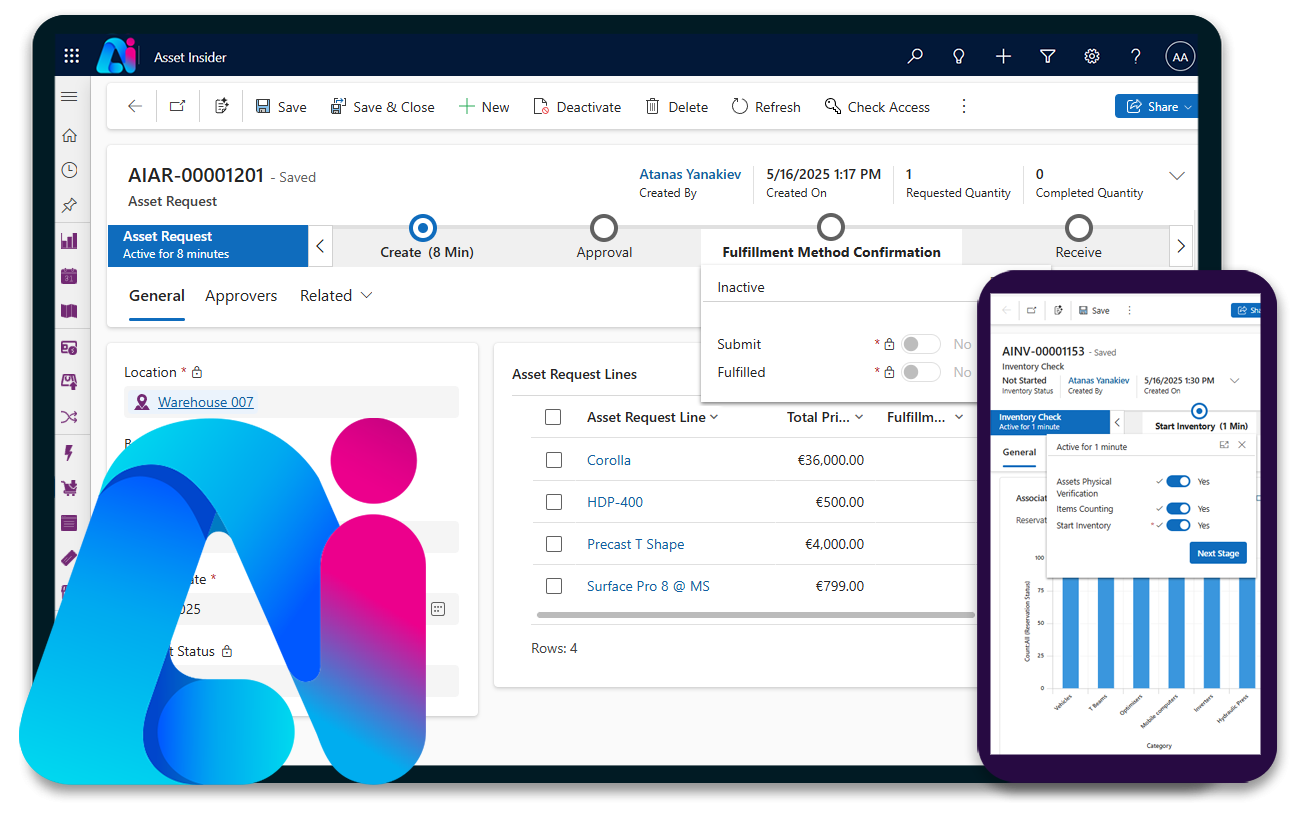This screenshot has height=829, width=1300.
Task: Open the date picker calendar icon
Action: click(437, 608)
